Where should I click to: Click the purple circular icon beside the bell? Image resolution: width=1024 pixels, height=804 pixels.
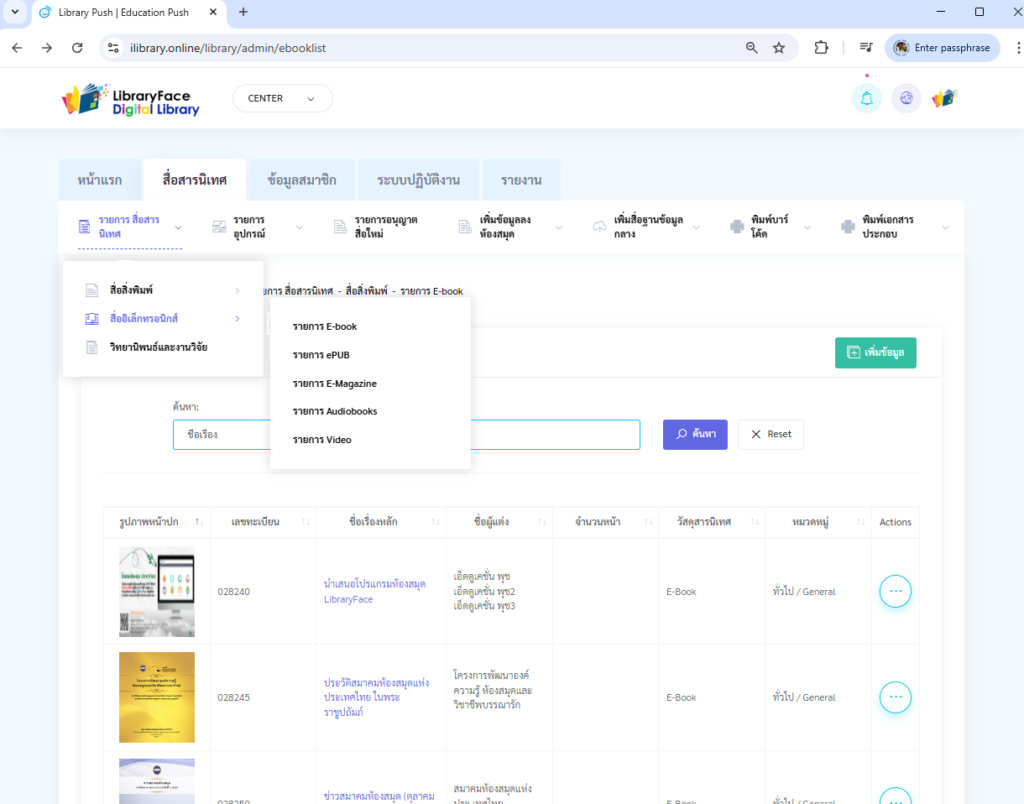pos(906,98)
